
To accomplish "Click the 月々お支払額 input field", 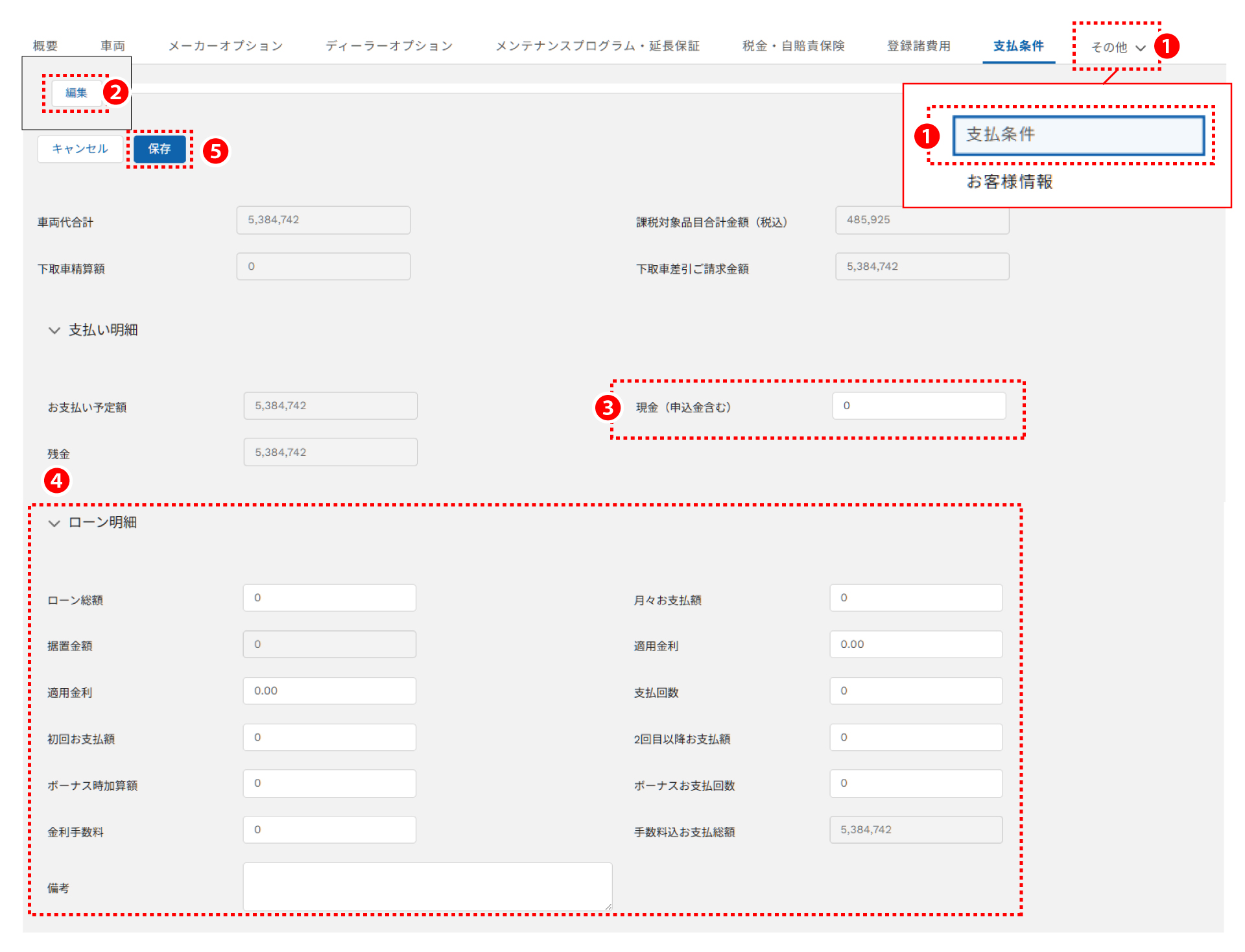I will coord(916,598).
